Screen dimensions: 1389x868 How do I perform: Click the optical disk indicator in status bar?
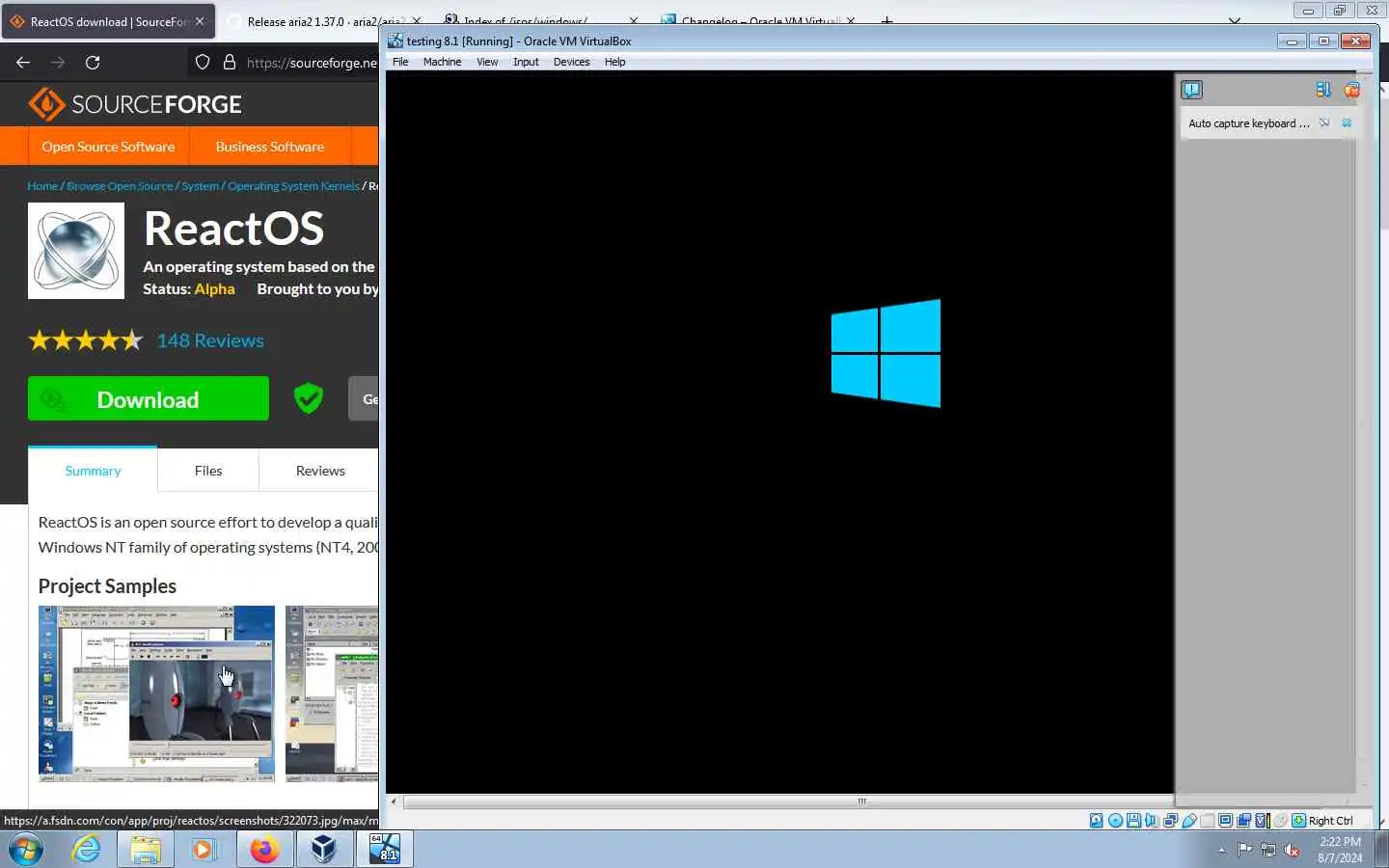pos(1115,821)
